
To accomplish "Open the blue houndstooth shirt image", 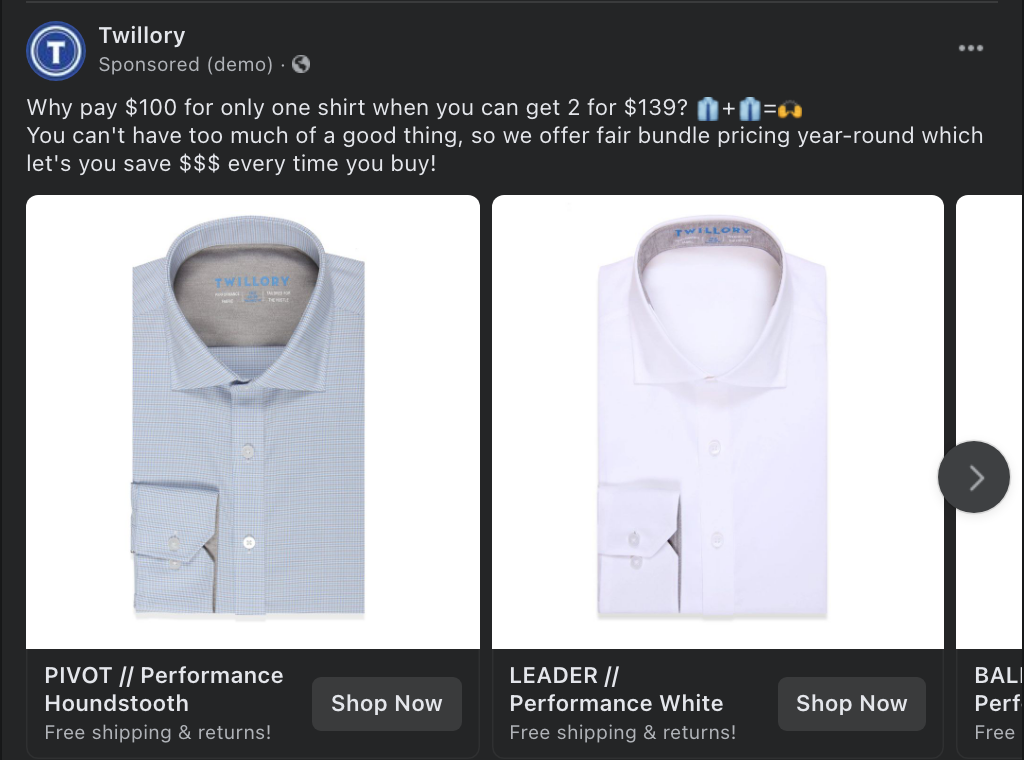I will tap(252, 420).
